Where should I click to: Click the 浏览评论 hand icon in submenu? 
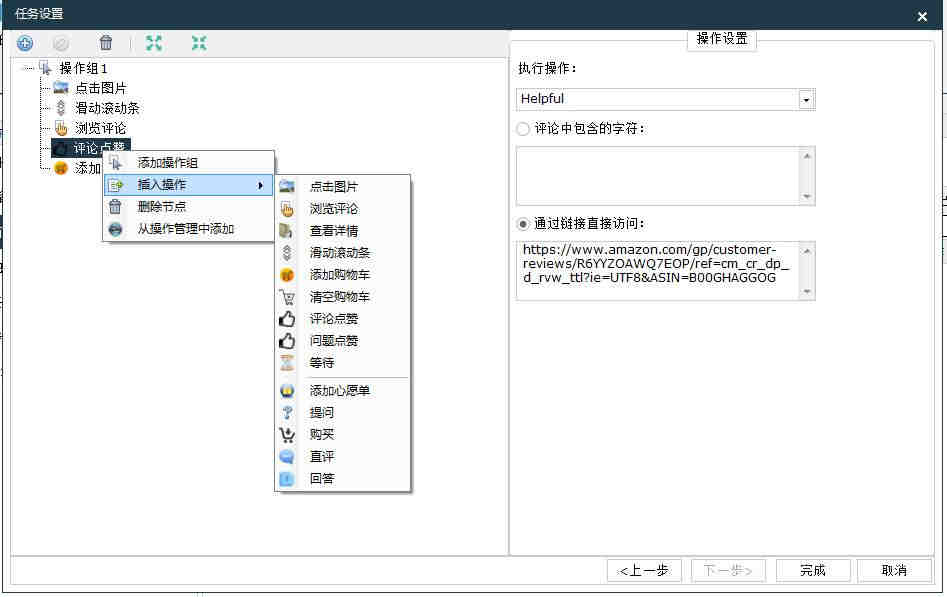(287, 208)
